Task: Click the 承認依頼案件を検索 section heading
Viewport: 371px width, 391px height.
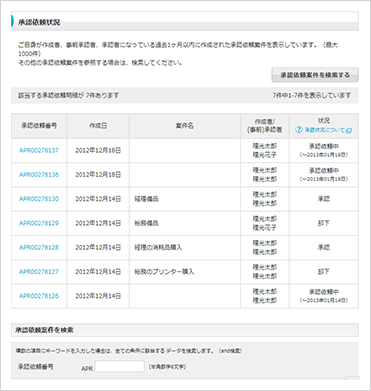Action: pos(44,330)
